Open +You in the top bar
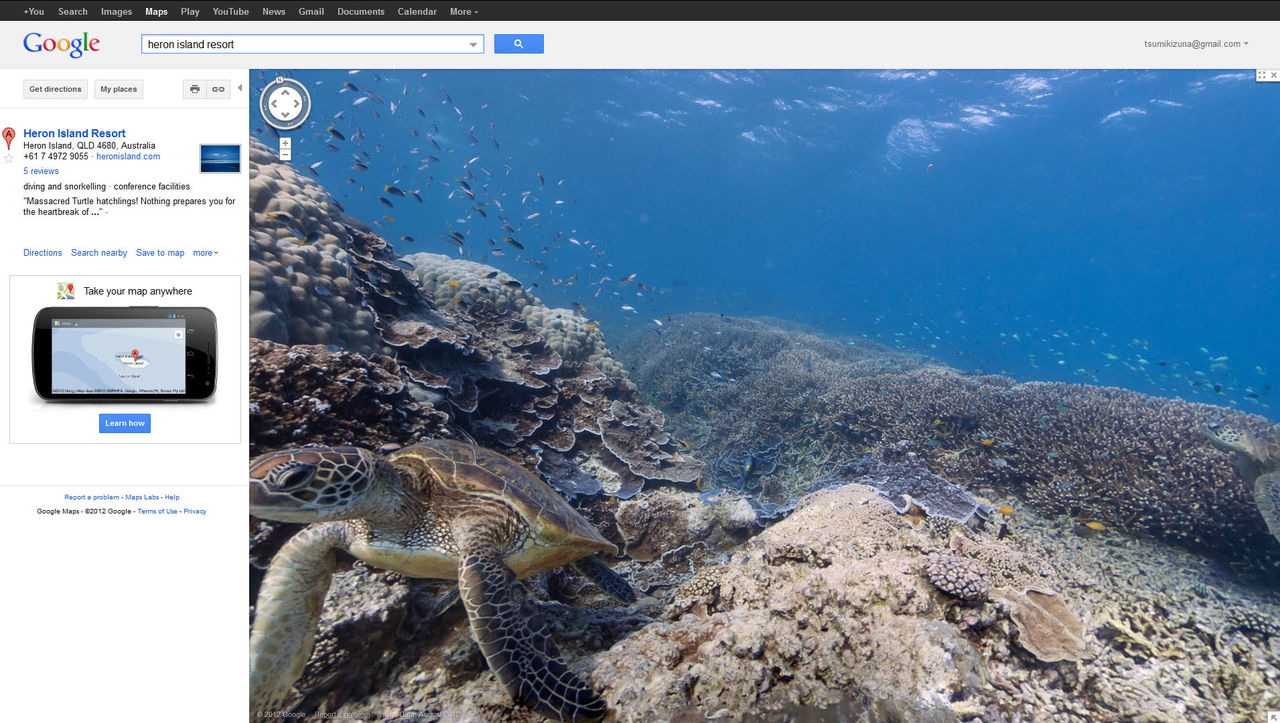Viewport: 1280px width, 723px height. point(33,11)
